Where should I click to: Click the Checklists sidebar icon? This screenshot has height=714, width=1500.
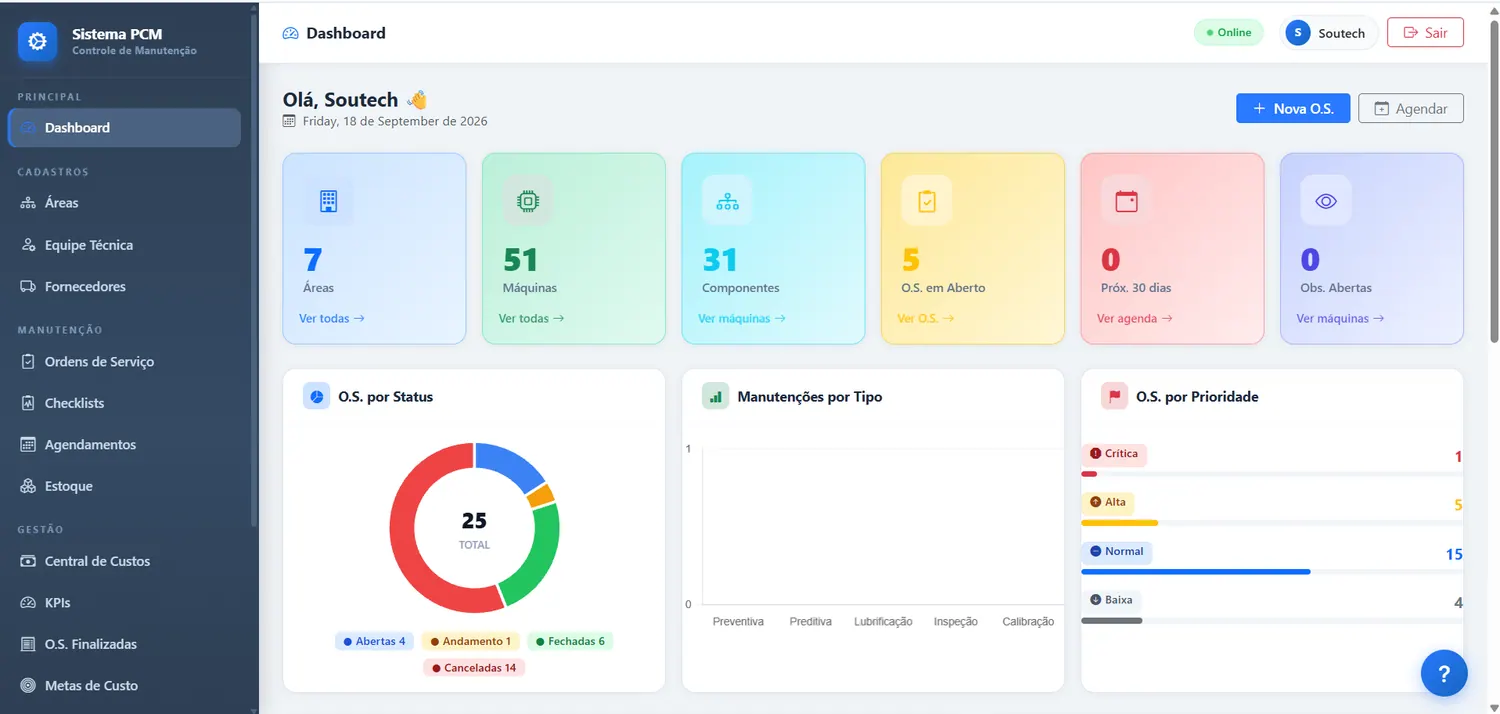(28, 403)
